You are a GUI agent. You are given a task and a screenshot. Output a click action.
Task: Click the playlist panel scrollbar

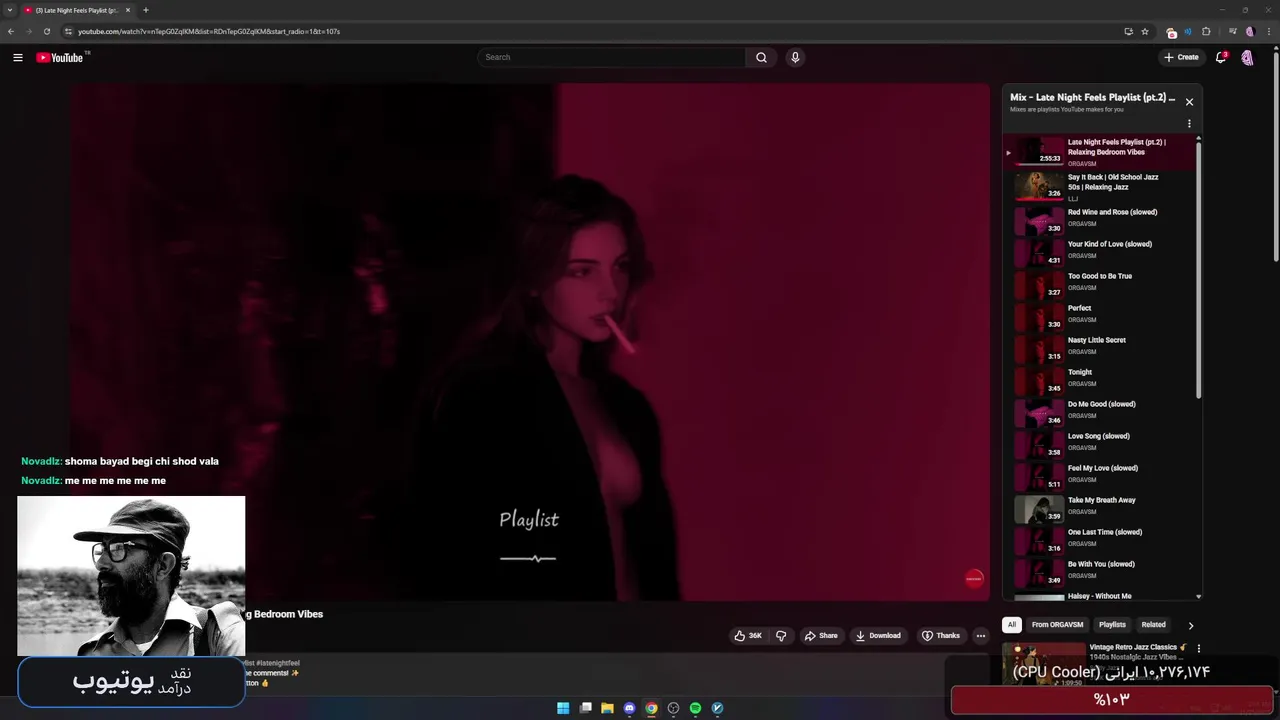1198,270
